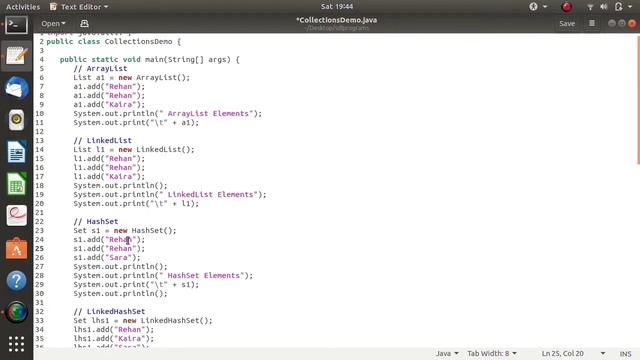The height and width of the screenshot is (360, 640).
Task: Place cursor on the // ArrayList comment
Action: [x=100, y=69]
